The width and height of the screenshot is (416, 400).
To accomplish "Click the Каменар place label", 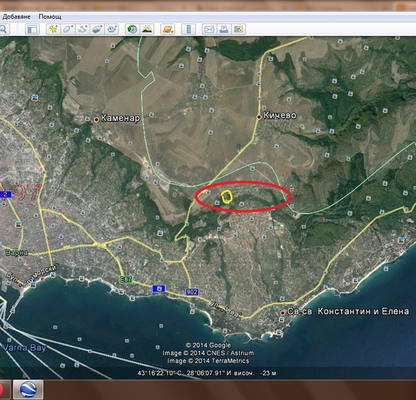I will pyautogui.click(x=120, y=118).
